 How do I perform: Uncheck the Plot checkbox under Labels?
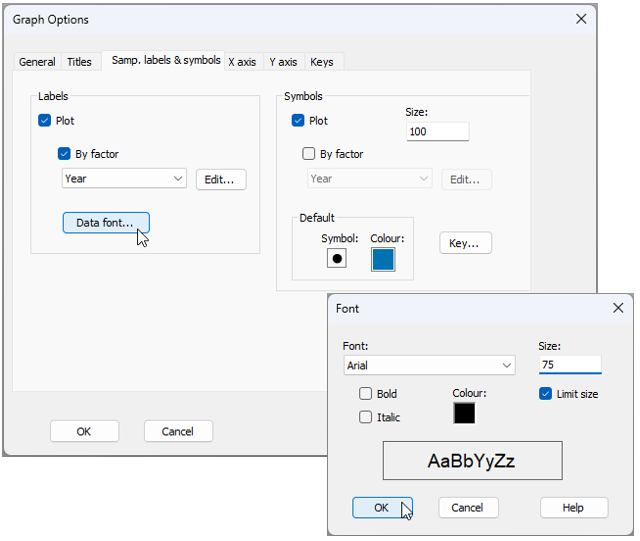(45, 121)
